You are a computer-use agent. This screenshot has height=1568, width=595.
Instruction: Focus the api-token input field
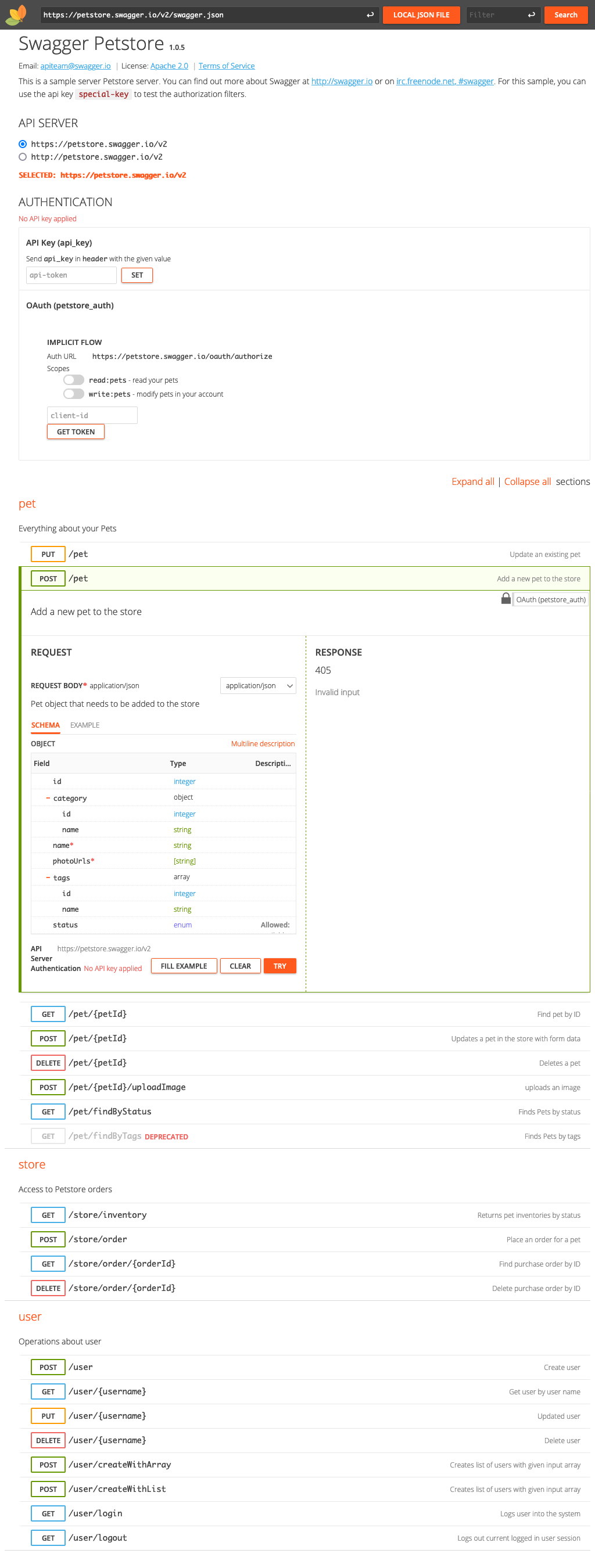(x=71, y=275)
